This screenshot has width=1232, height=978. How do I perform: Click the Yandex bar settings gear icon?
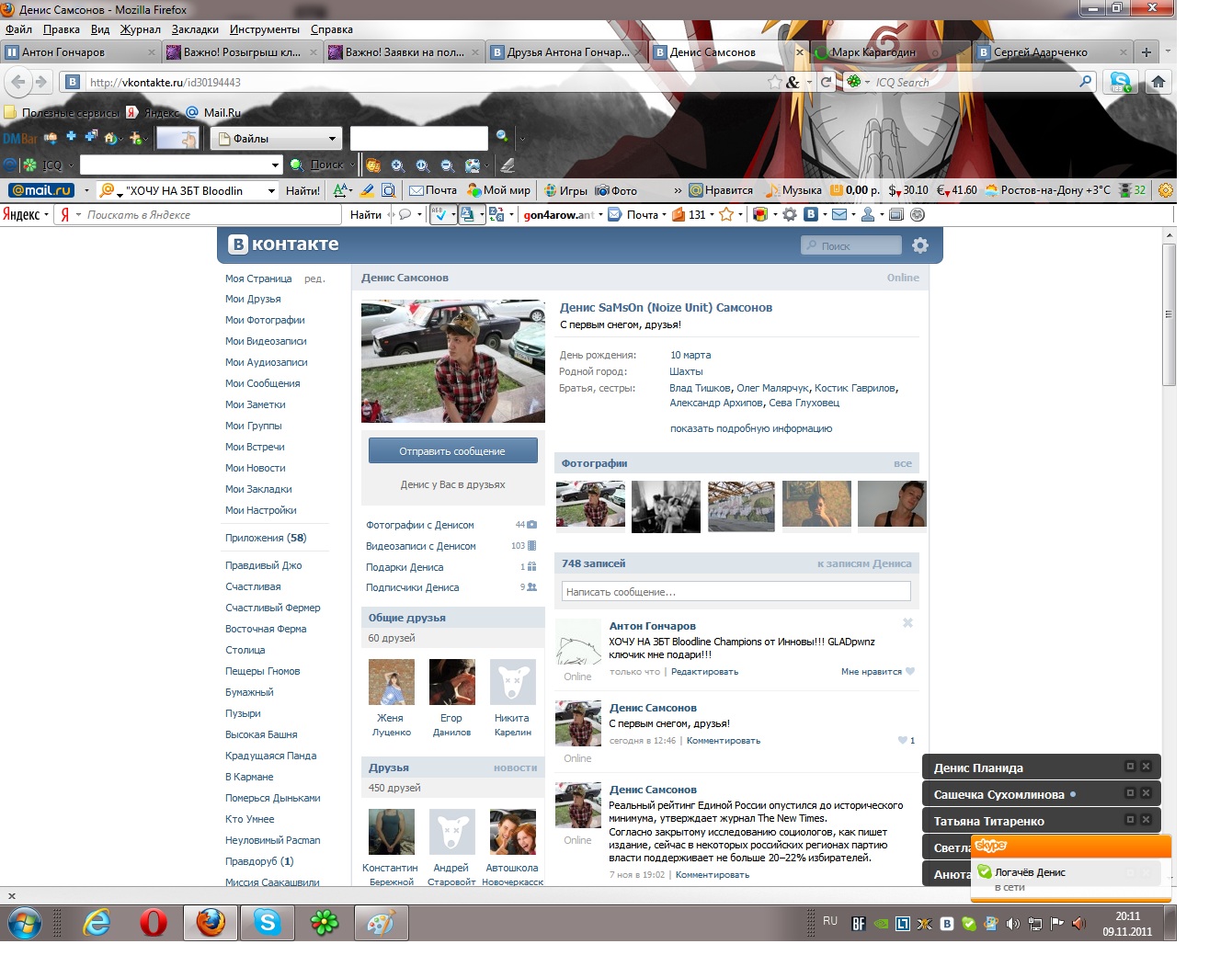789,214
